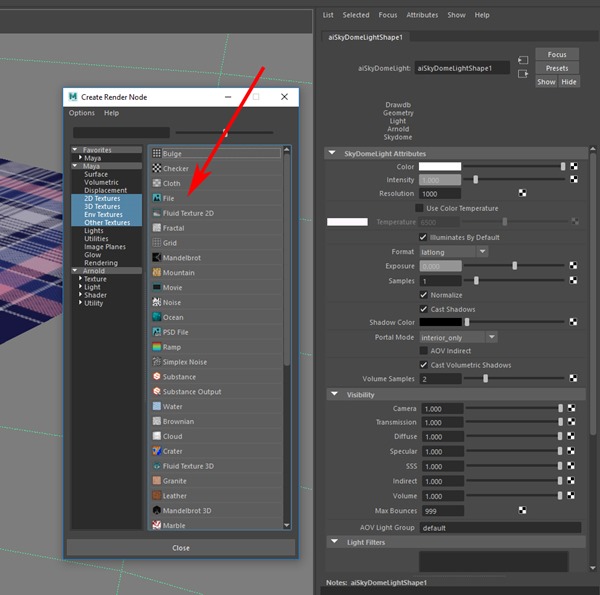Click the Focus button
Viewport: 600px width, 595px height.
tap(557, 54)
